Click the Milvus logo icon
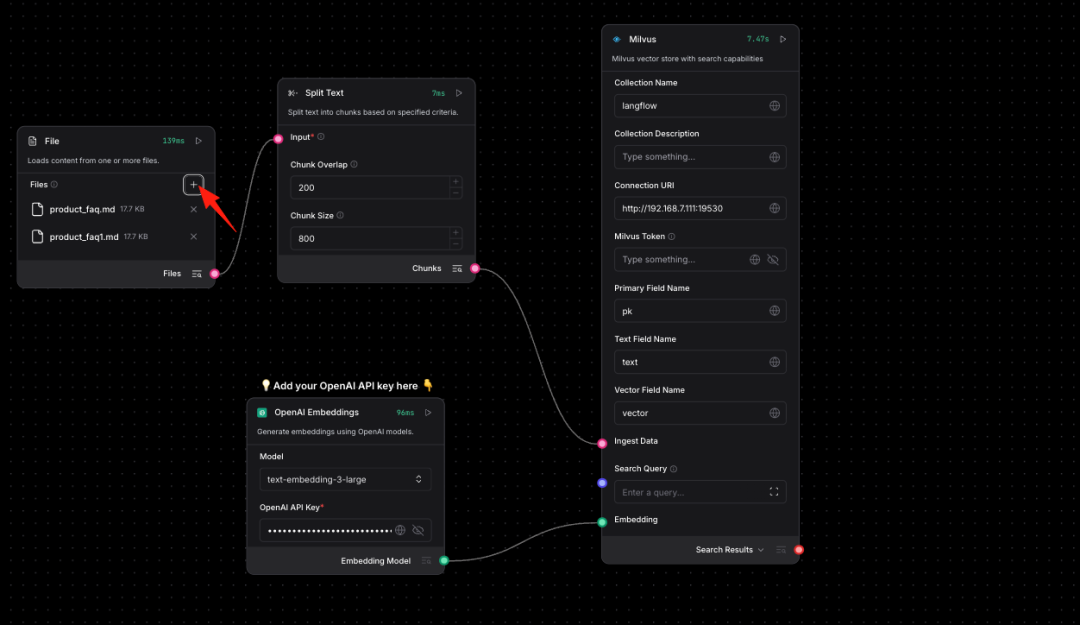The height and width of the screenshot is (625, 1080). (616, 39)
